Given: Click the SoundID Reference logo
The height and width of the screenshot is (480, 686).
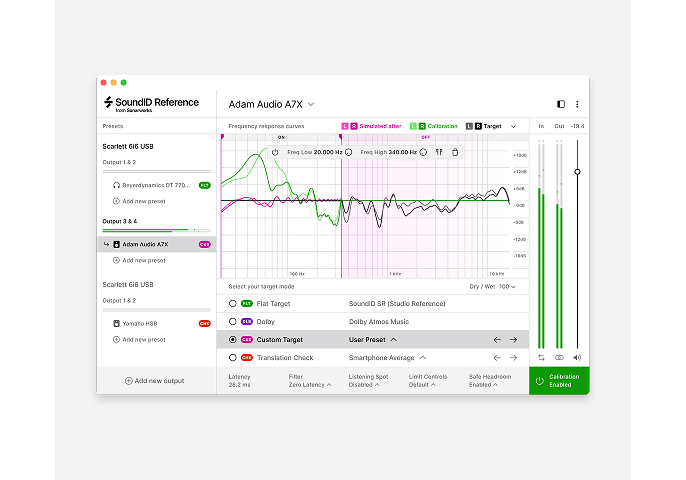Looking at the screenshot, I should [151, 104].
